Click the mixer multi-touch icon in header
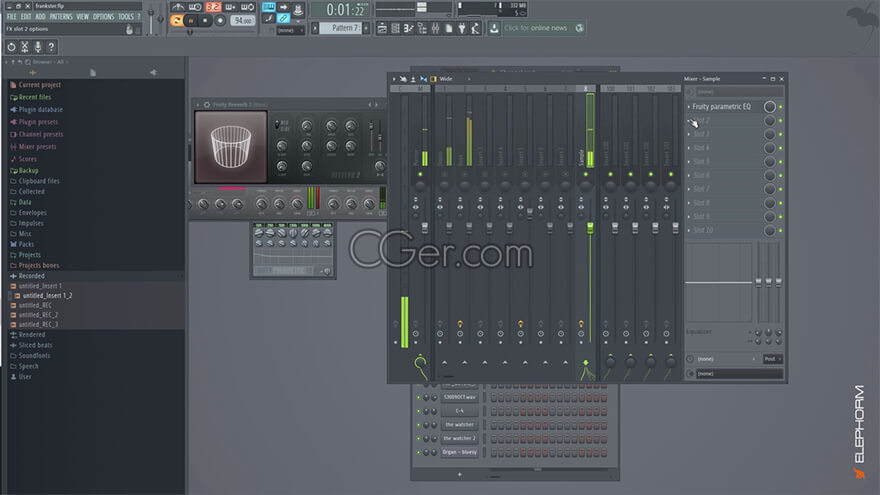This screenshot has height=495, width=880. point(403,79)
